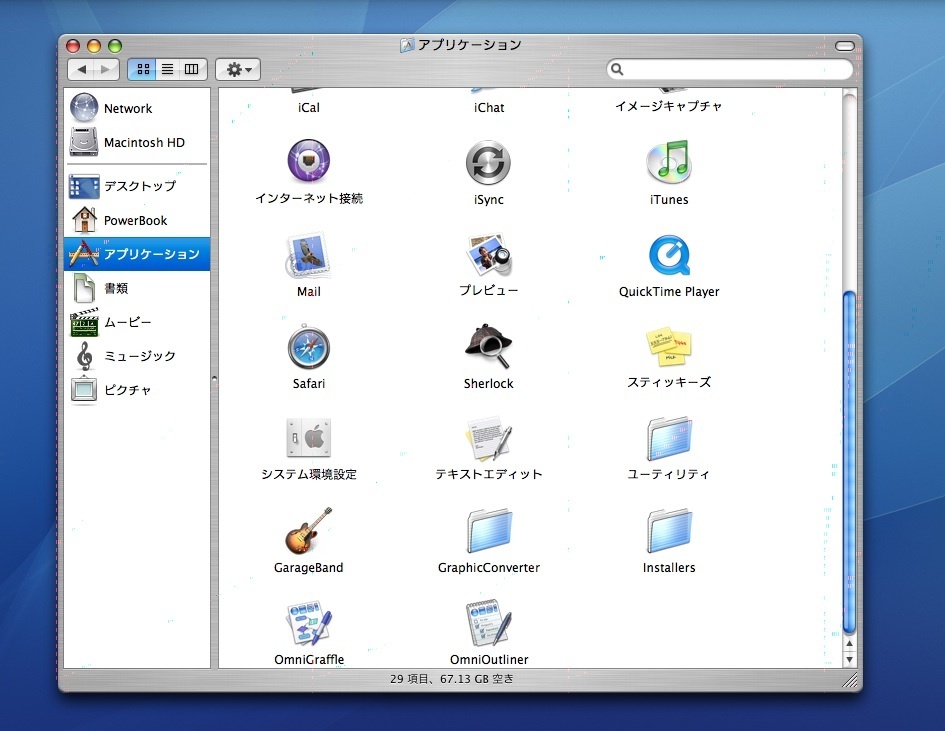Open ミュージック music folder in sidebar
Image resolution: width=945 pixels, height=731 pixels.
point(137,356)
